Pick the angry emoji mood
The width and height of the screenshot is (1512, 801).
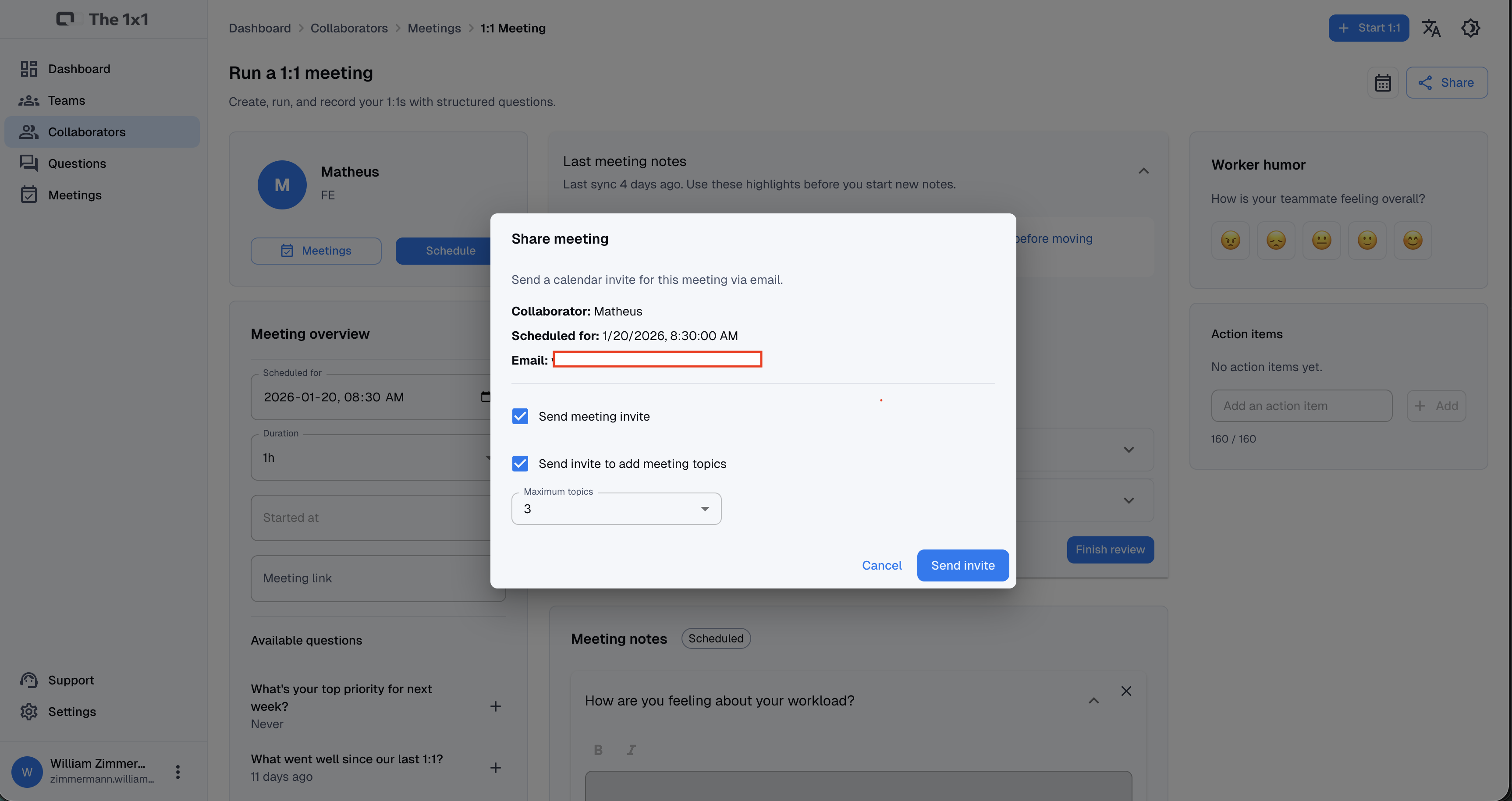[1230, 240]
